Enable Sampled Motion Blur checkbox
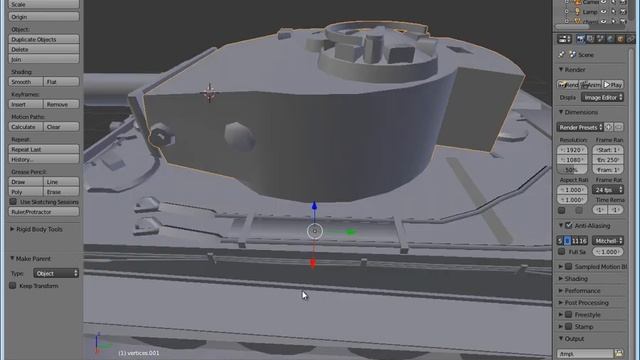The width and height of the screenshot is (640, 360). tap(569, 267)
